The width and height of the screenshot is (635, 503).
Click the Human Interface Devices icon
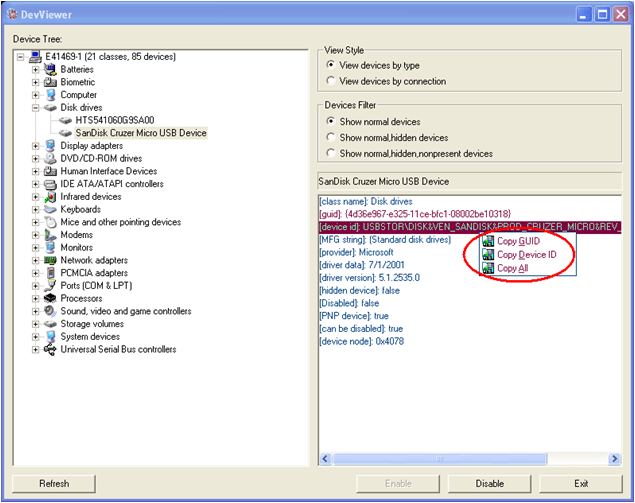(50, 171)
